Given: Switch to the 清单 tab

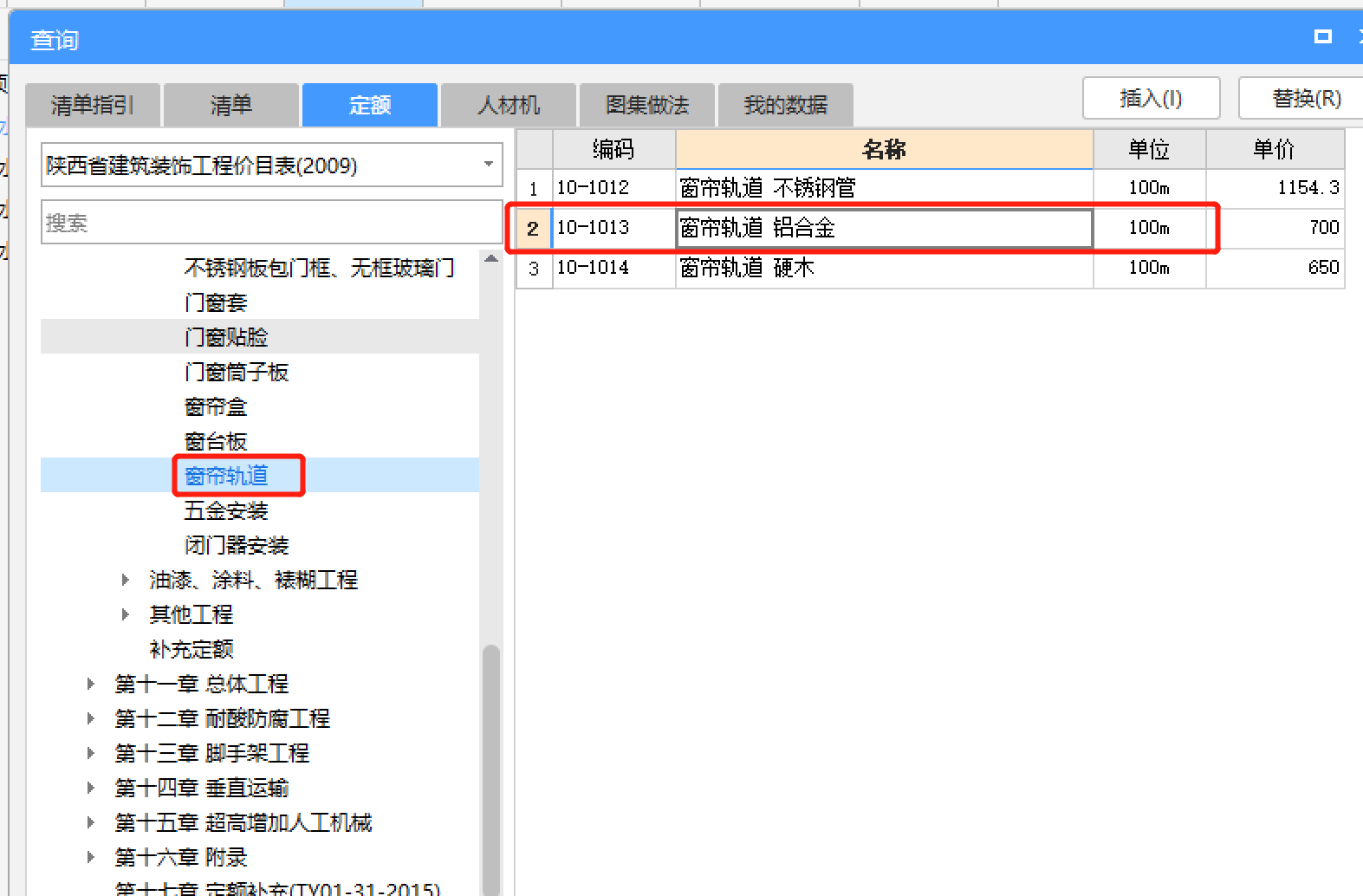Looking at the screenshot, I should point(231,105).
